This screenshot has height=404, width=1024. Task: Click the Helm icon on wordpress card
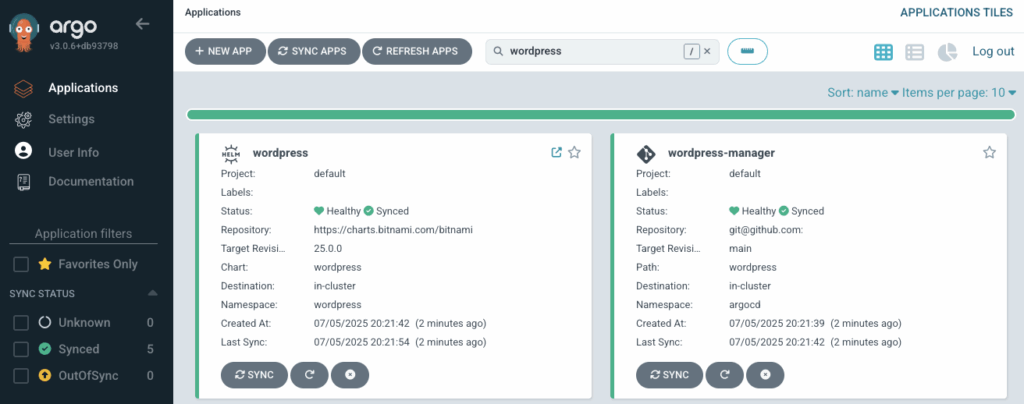231,153
